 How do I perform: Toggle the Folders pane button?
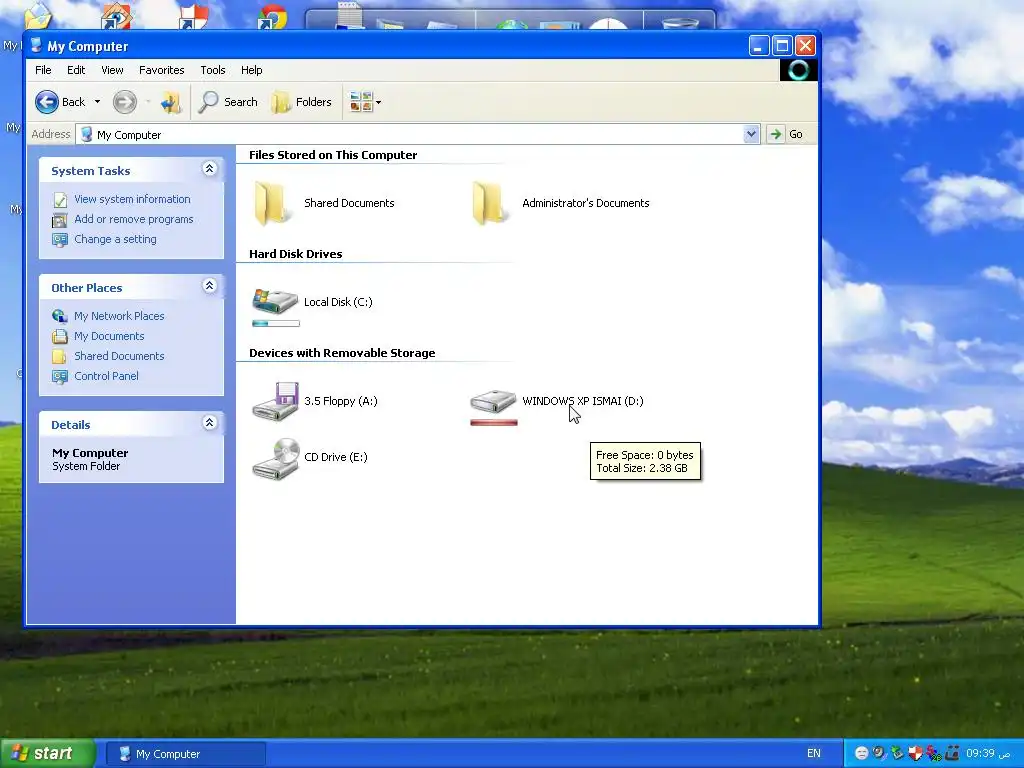[x=302, y=102]
